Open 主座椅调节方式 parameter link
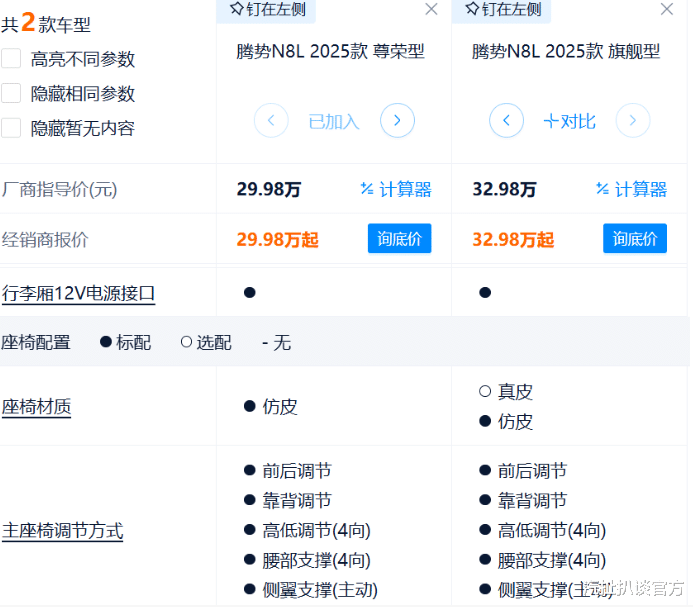The image size is (693, 607). 62,531
